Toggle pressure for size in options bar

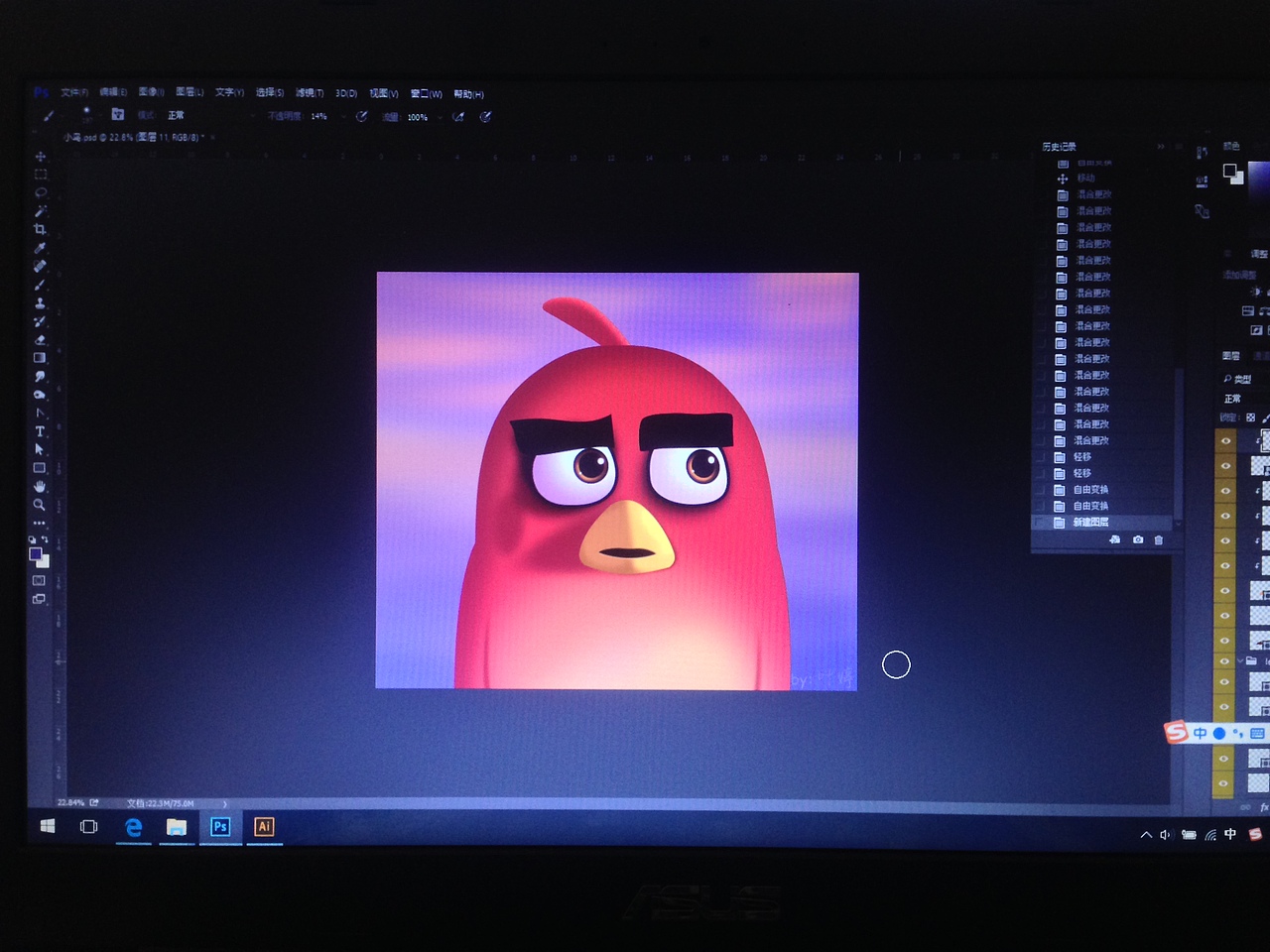485,117
